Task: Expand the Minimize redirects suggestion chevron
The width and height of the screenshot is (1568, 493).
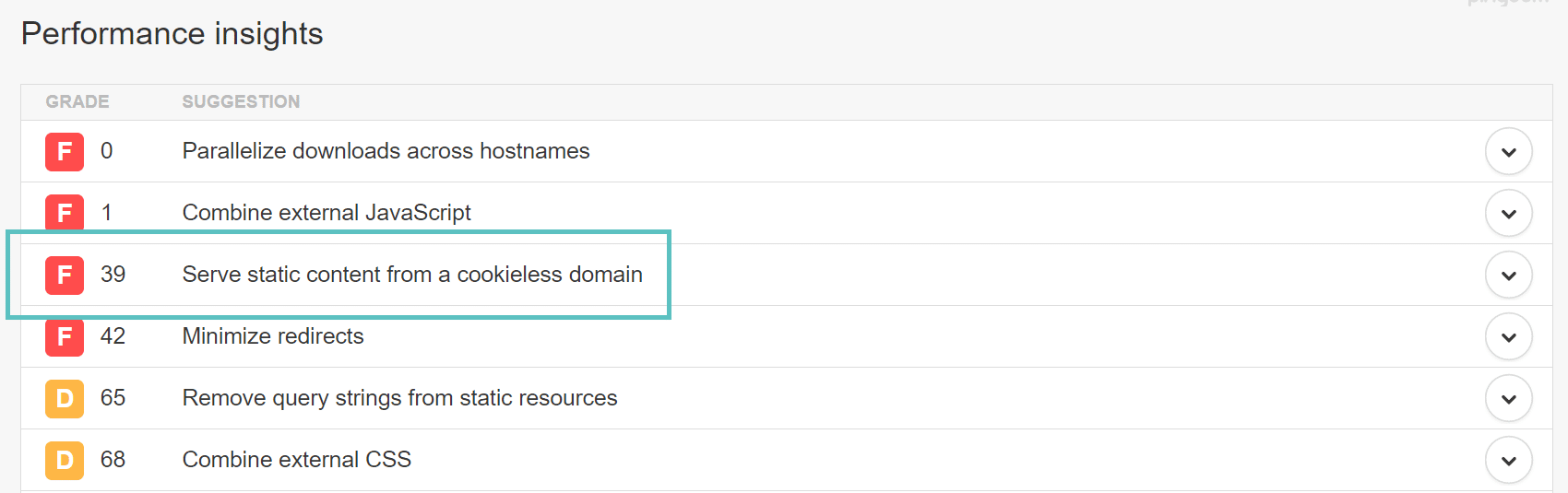Action: (1508, 336)
